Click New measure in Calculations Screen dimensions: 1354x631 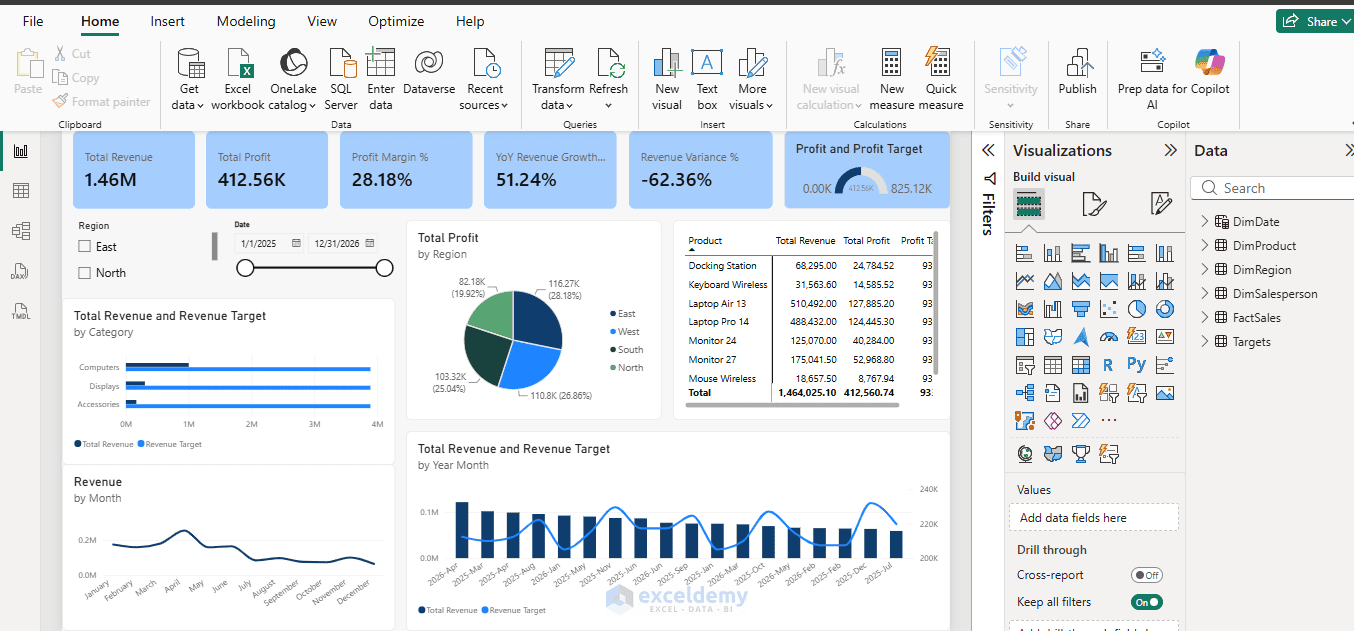(892, 78)
